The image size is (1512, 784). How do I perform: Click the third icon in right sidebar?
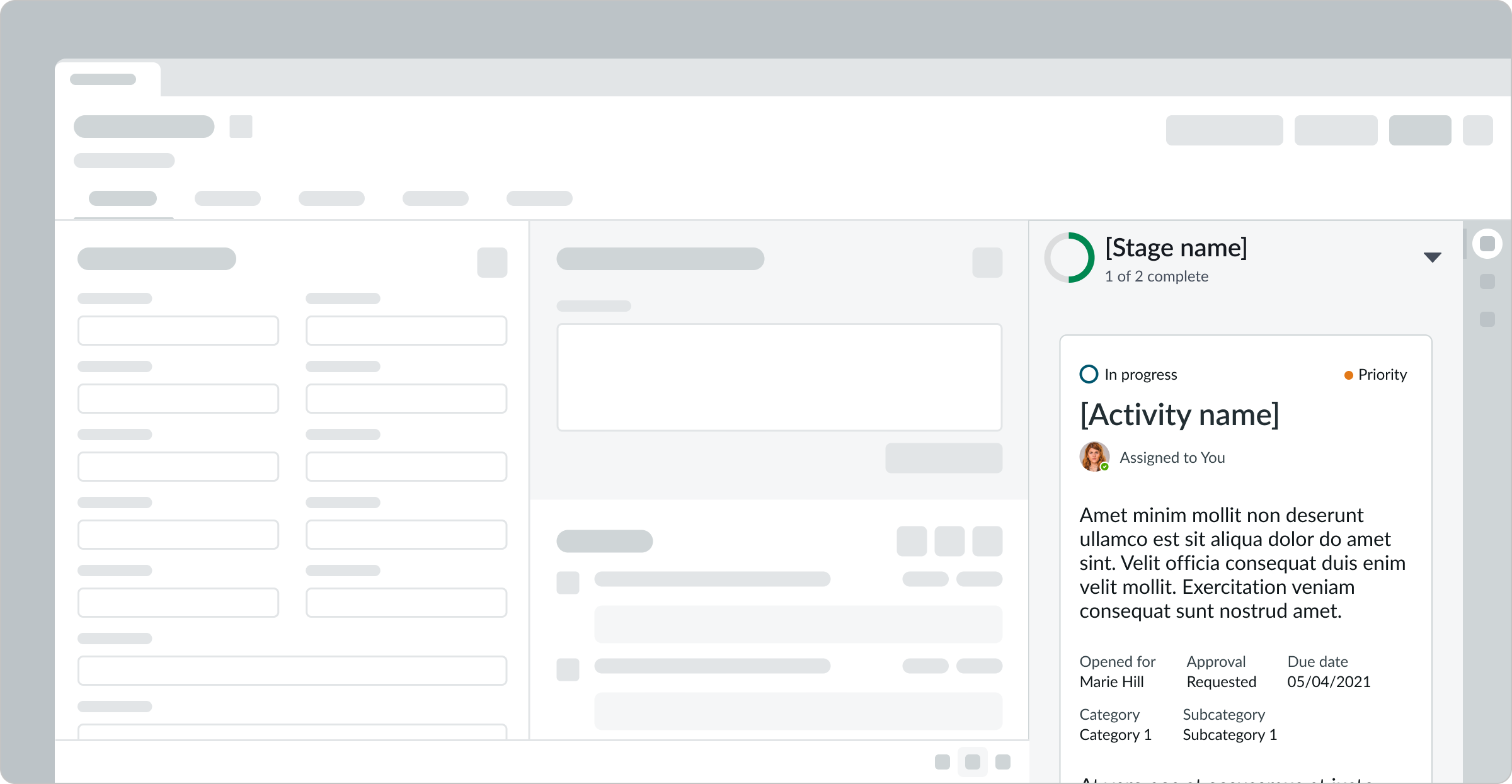tap(1487, 319)
